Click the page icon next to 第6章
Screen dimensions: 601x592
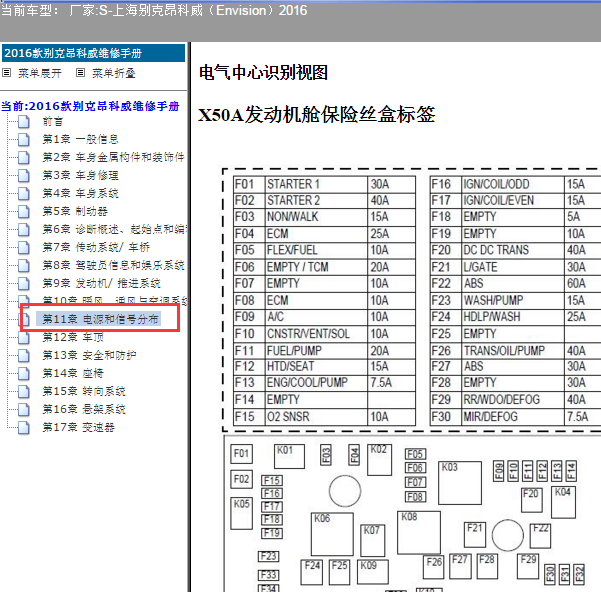point(24,229)
